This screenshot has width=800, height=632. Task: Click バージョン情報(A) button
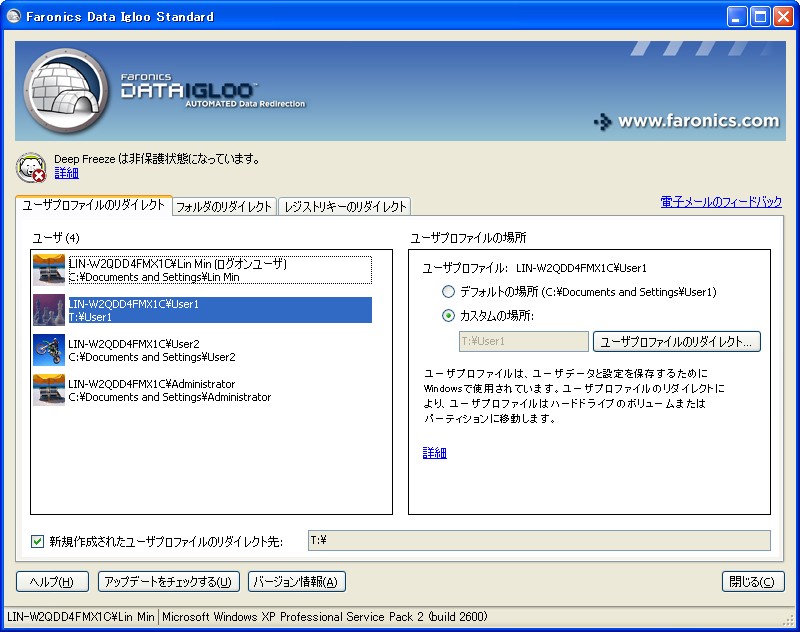pyautogui.click(x=296, y=582)
